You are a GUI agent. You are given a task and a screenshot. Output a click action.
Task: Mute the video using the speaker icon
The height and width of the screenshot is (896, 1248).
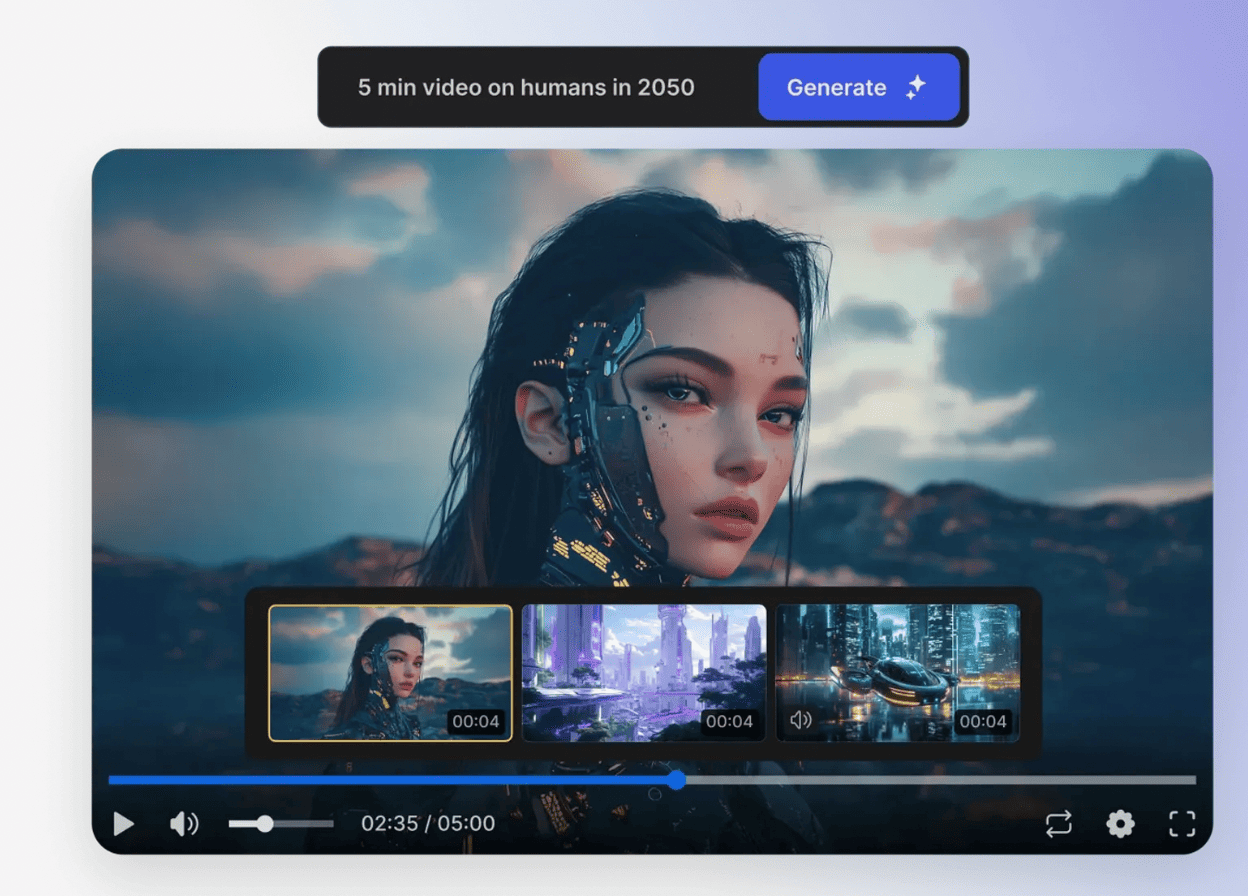[x=184, y=824]
